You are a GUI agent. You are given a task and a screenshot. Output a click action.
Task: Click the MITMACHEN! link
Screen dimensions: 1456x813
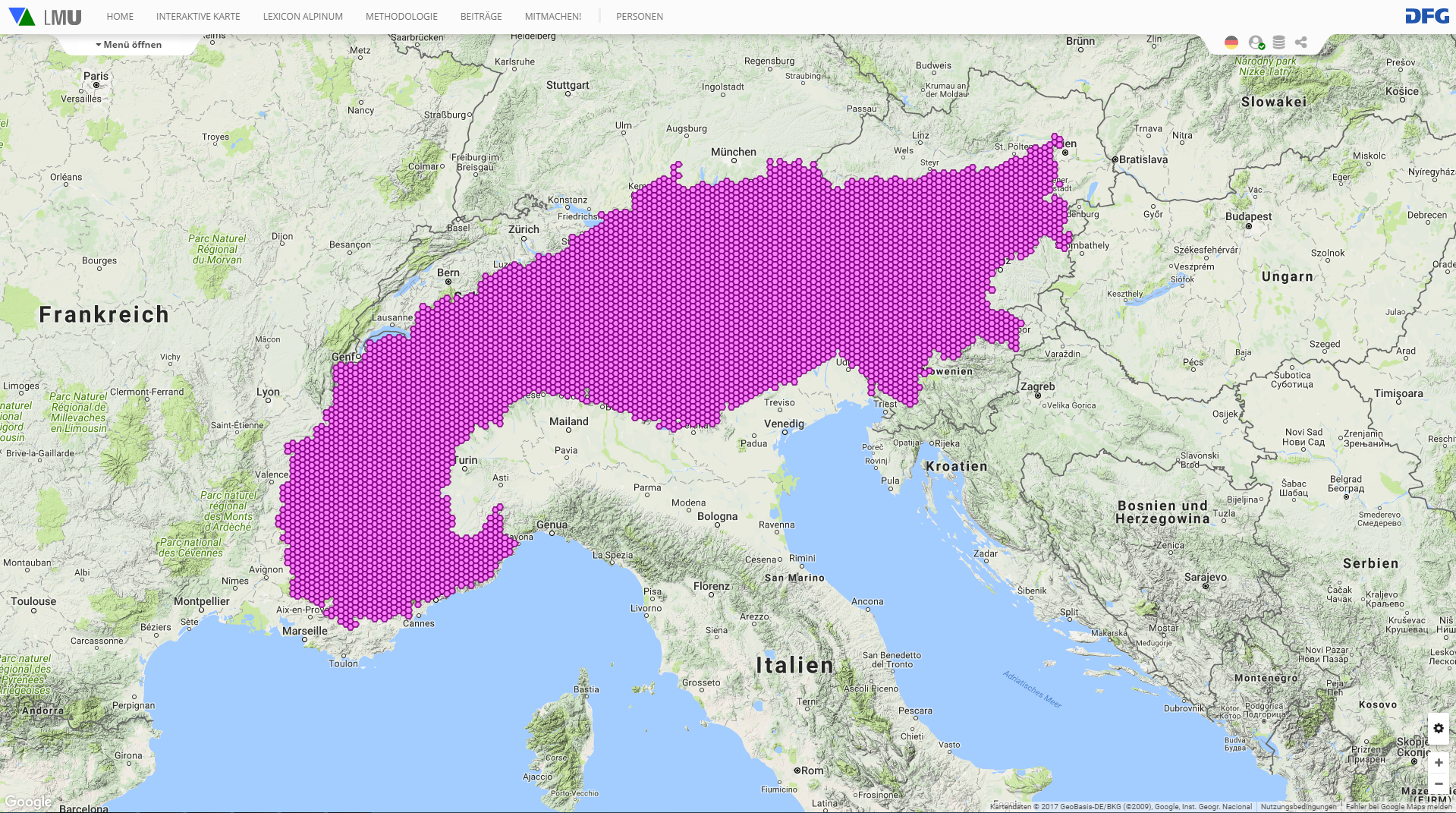coord(552,17)
